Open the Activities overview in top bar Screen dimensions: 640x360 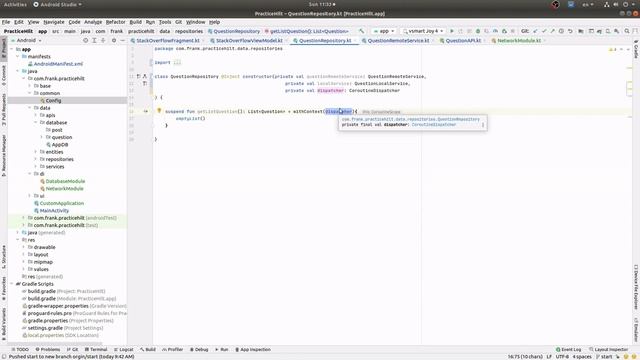pyautogui.click(x=15, y=4)
